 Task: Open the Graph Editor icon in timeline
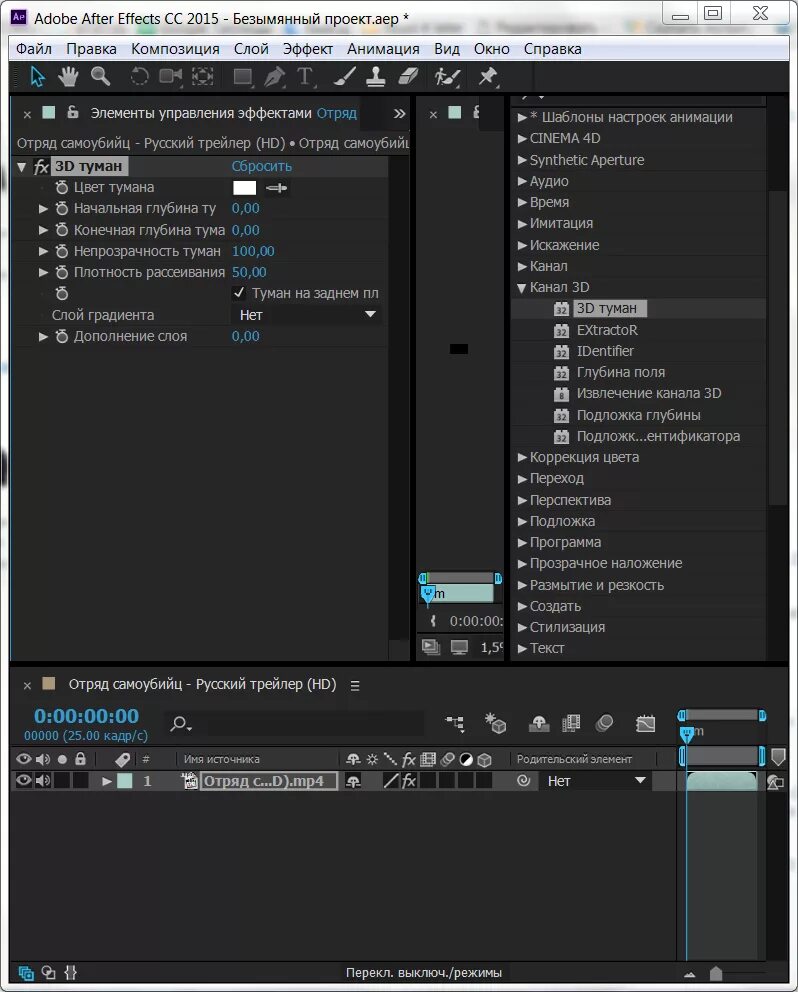645,723
